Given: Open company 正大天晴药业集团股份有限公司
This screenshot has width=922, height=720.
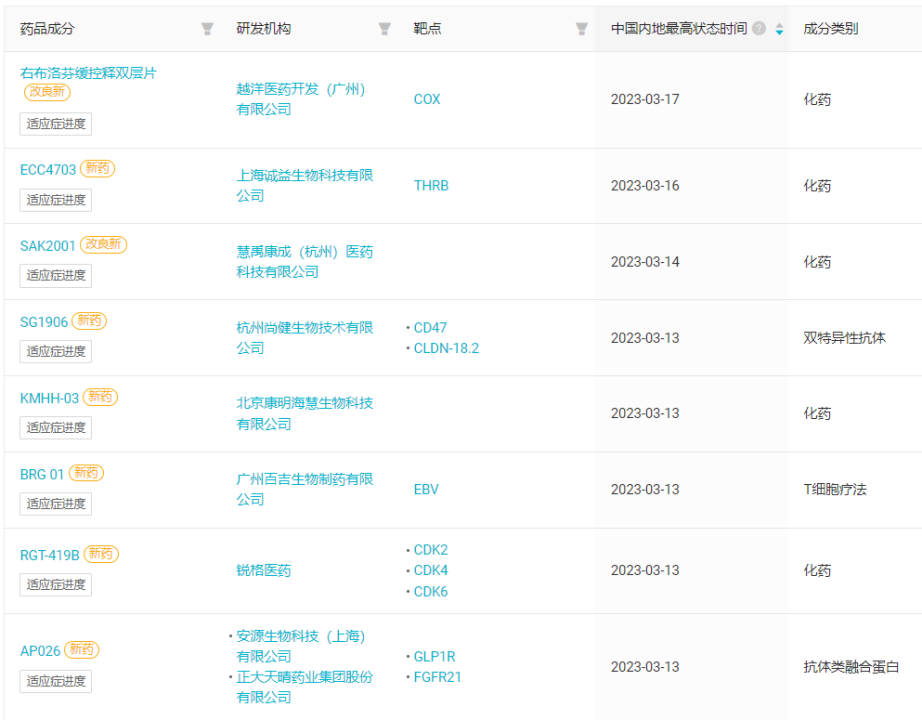Looking at the screenshot, I should point(305,687).
